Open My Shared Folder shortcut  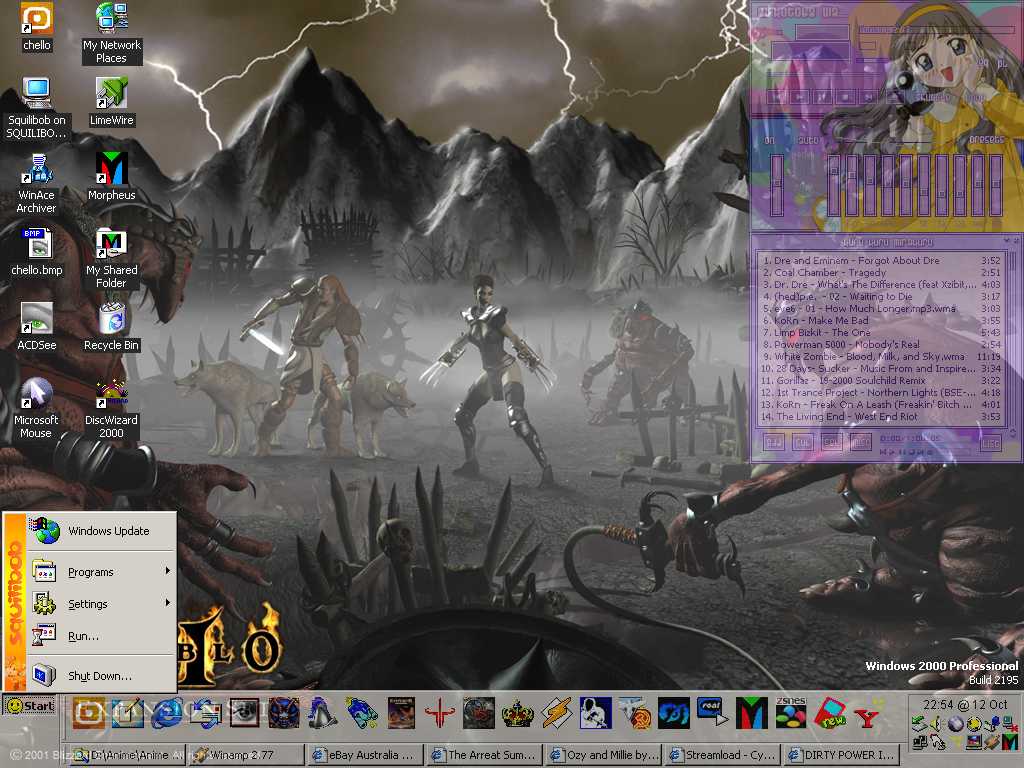tap(112, 259)
